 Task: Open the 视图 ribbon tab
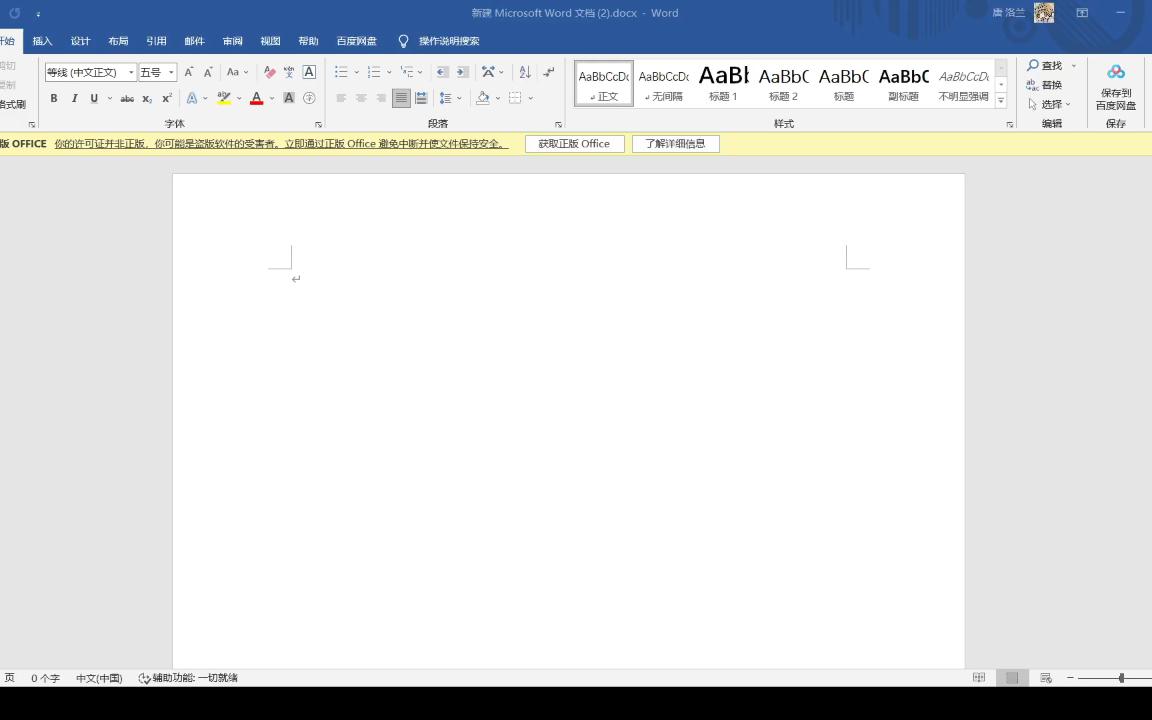tap(270, 41)
